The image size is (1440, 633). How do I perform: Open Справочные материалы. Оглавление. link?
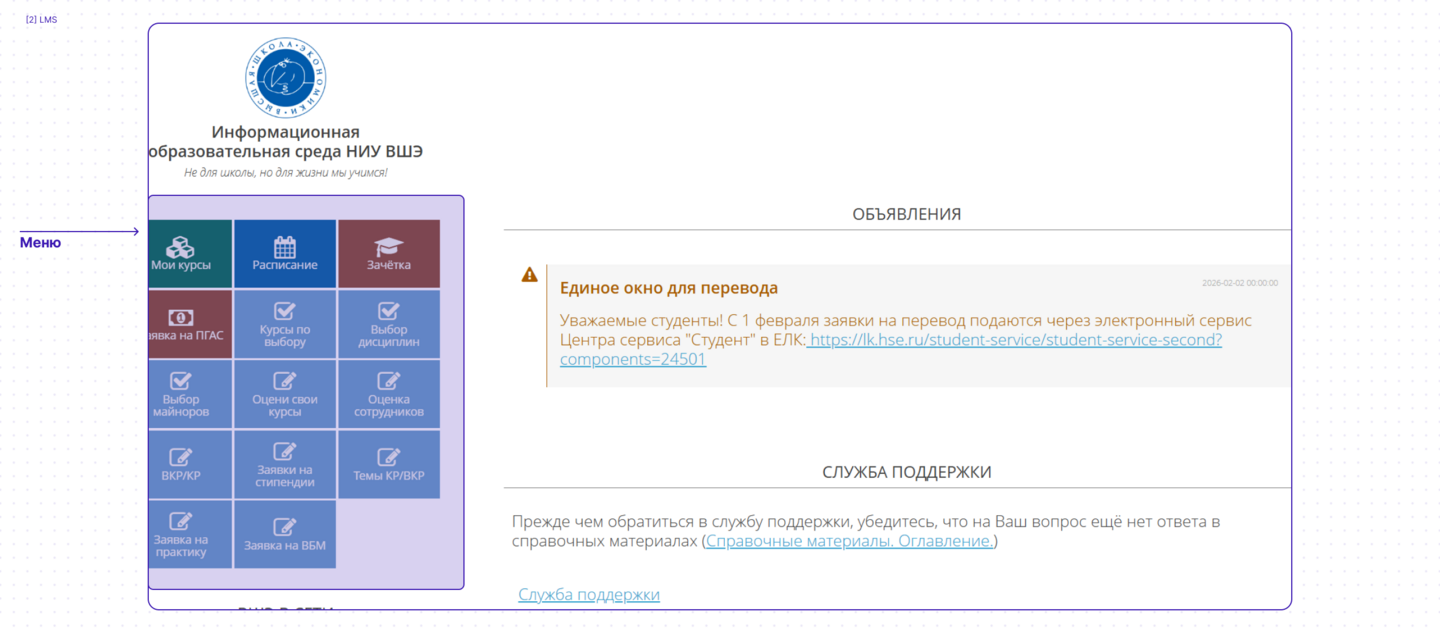click(x=850, y=541)
